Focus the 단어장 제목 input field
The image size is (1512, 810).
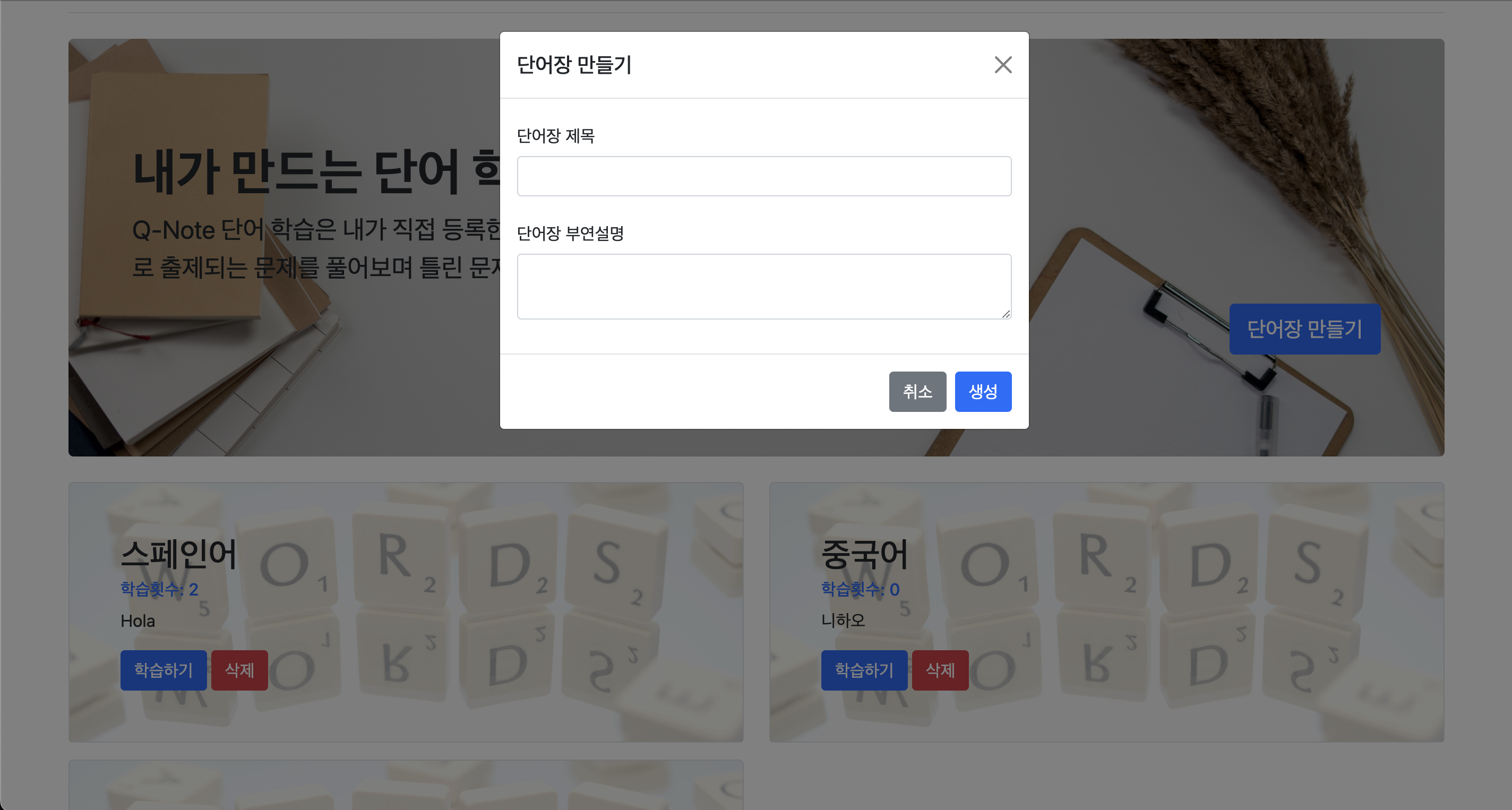(763, 176)
